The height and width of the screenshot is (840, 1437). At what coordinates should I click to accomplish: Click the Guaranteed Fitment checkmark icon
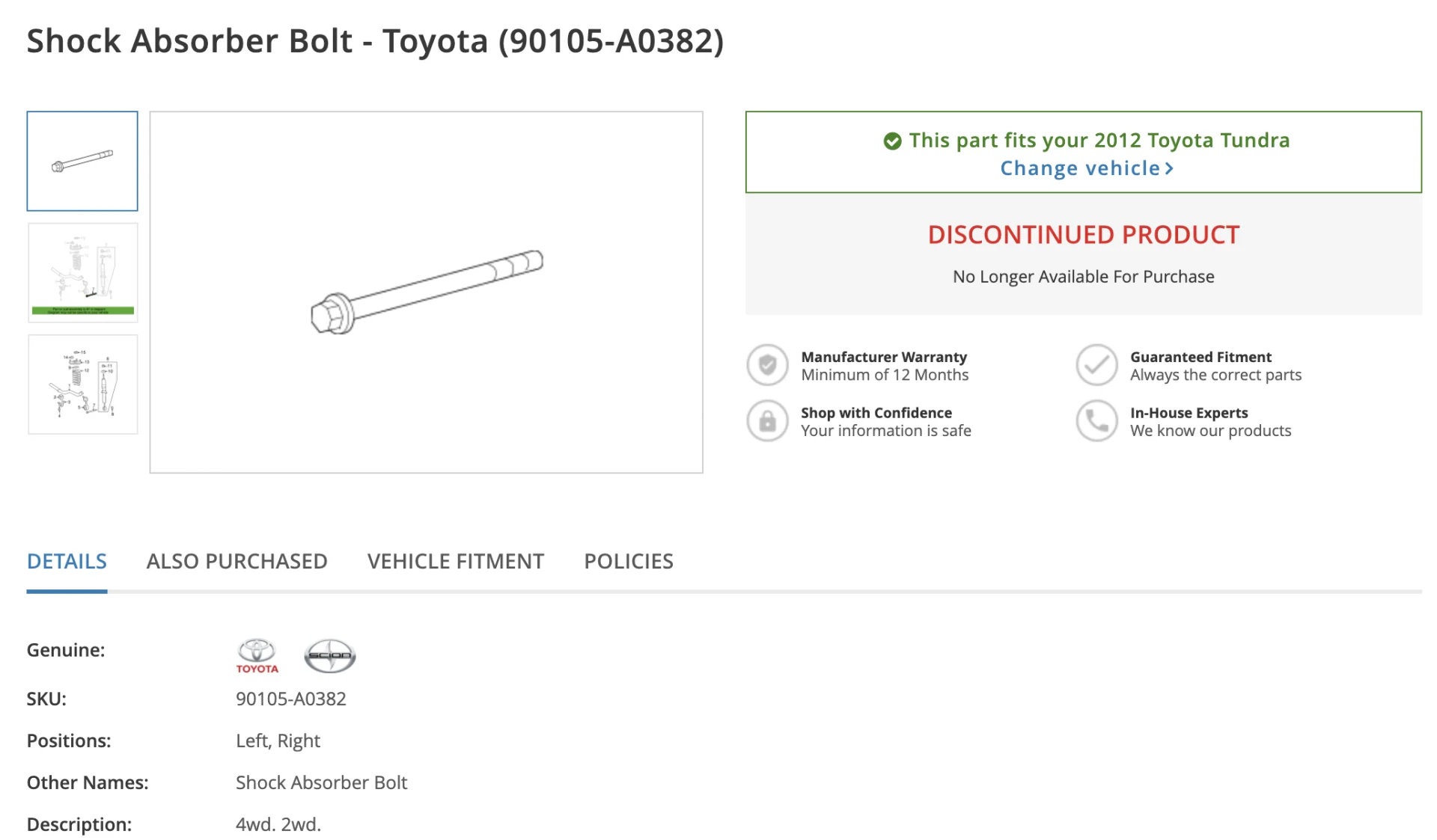(x=1096, y=365)
